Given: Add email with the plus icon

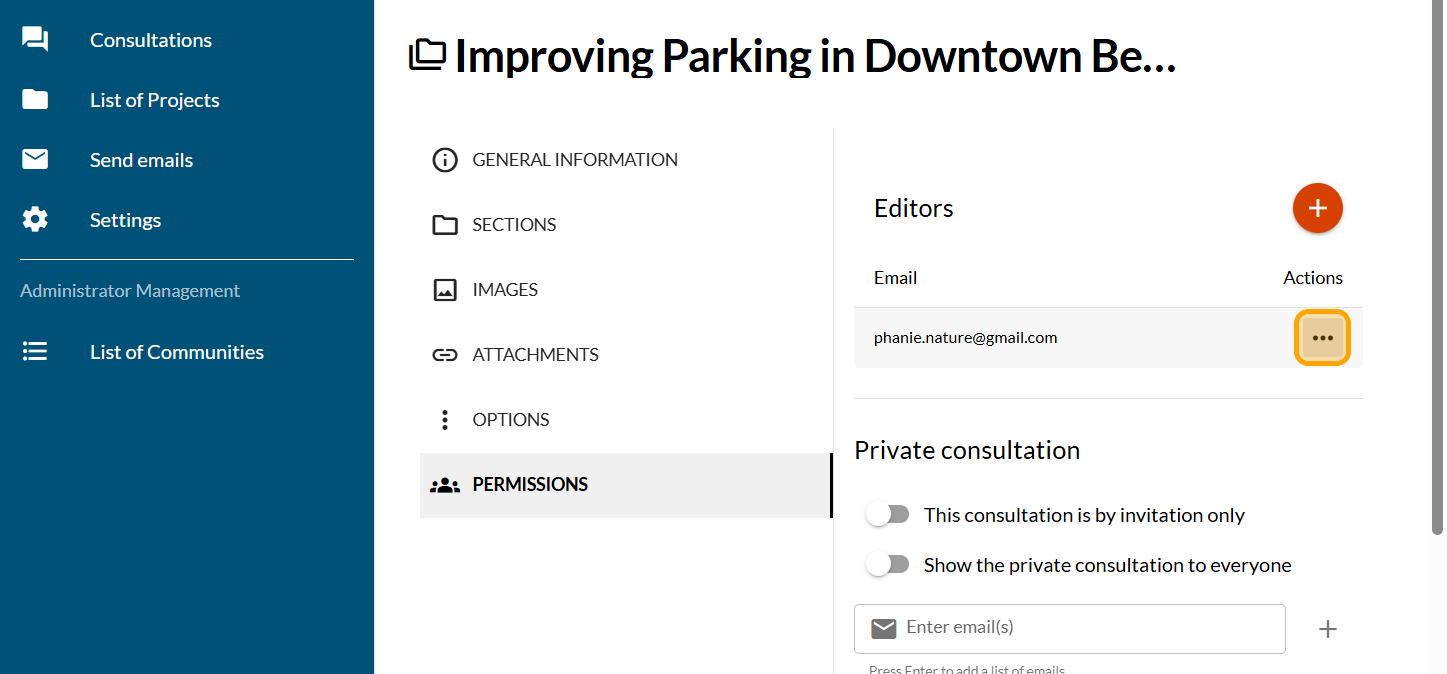Looking at the screenshot, I should pyautogui.click(x=1327, y=629).
